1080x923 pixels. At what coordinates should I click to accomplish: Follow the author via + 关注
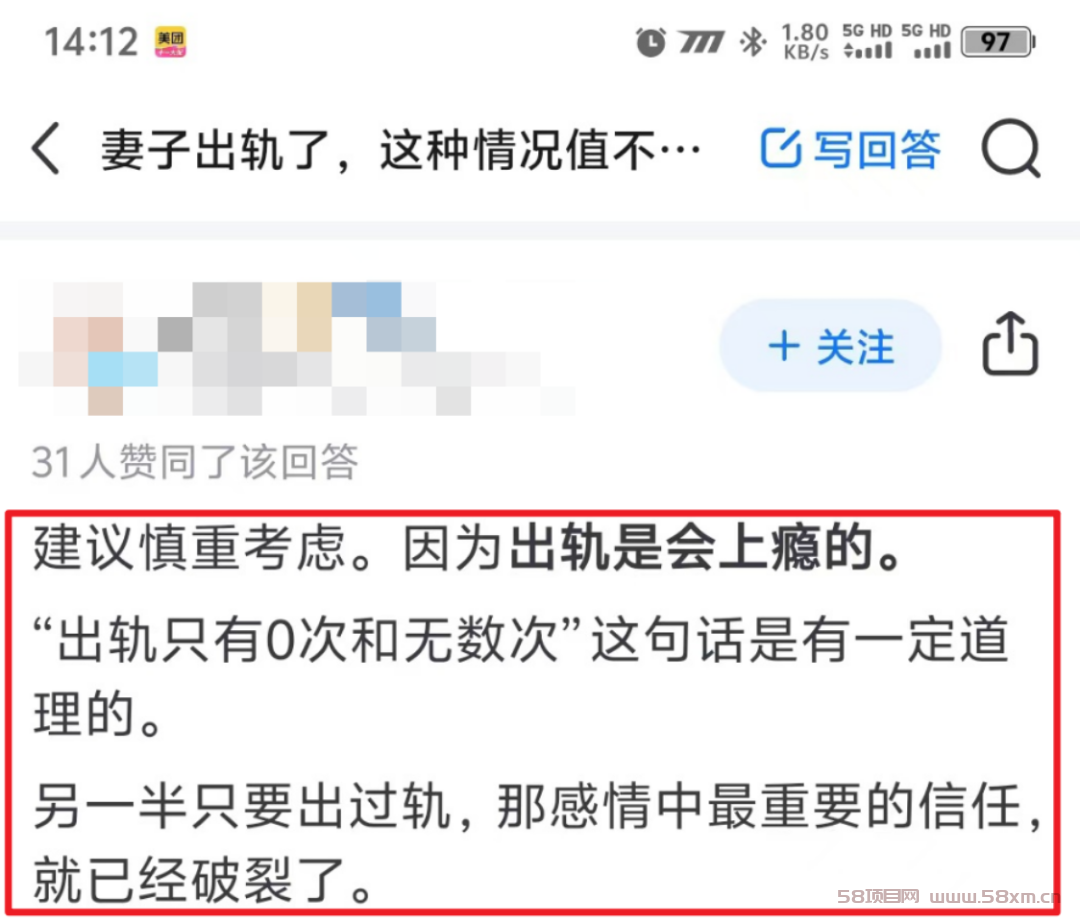(830, 346)
